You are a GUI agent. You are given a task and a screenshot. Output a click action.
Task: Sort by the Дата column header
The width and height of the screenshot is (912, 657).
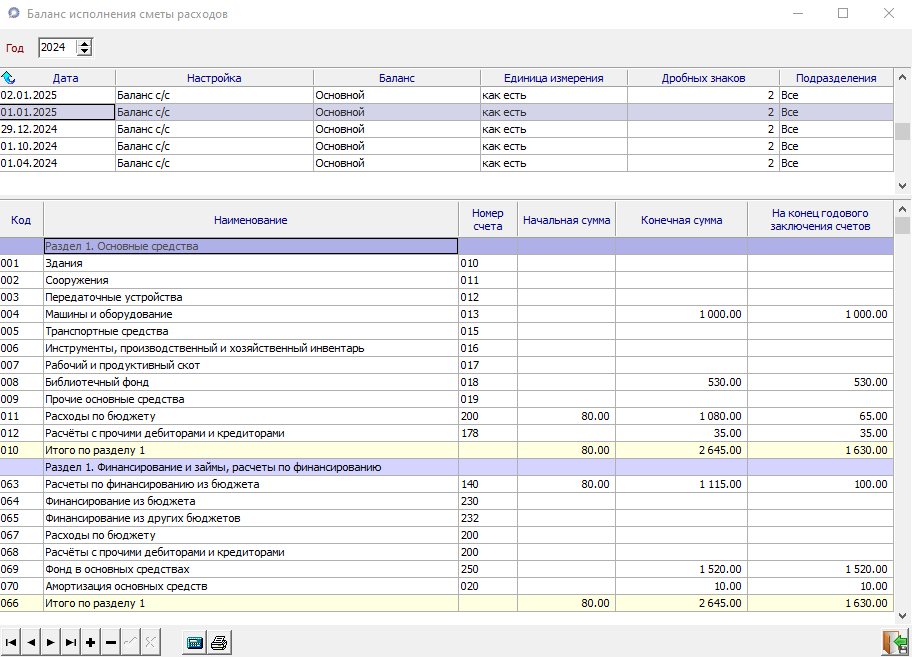pyautogui.click(x=66, y=78)
